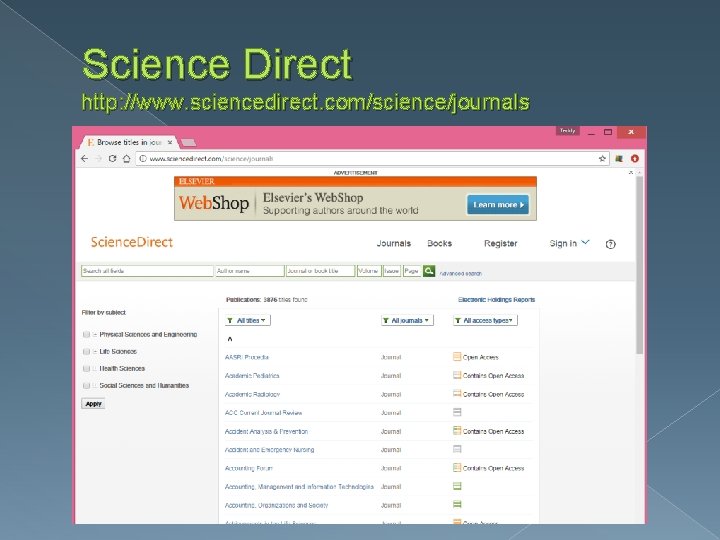Click the Page input field
The image size is (720, 540).
coord(412,271)
